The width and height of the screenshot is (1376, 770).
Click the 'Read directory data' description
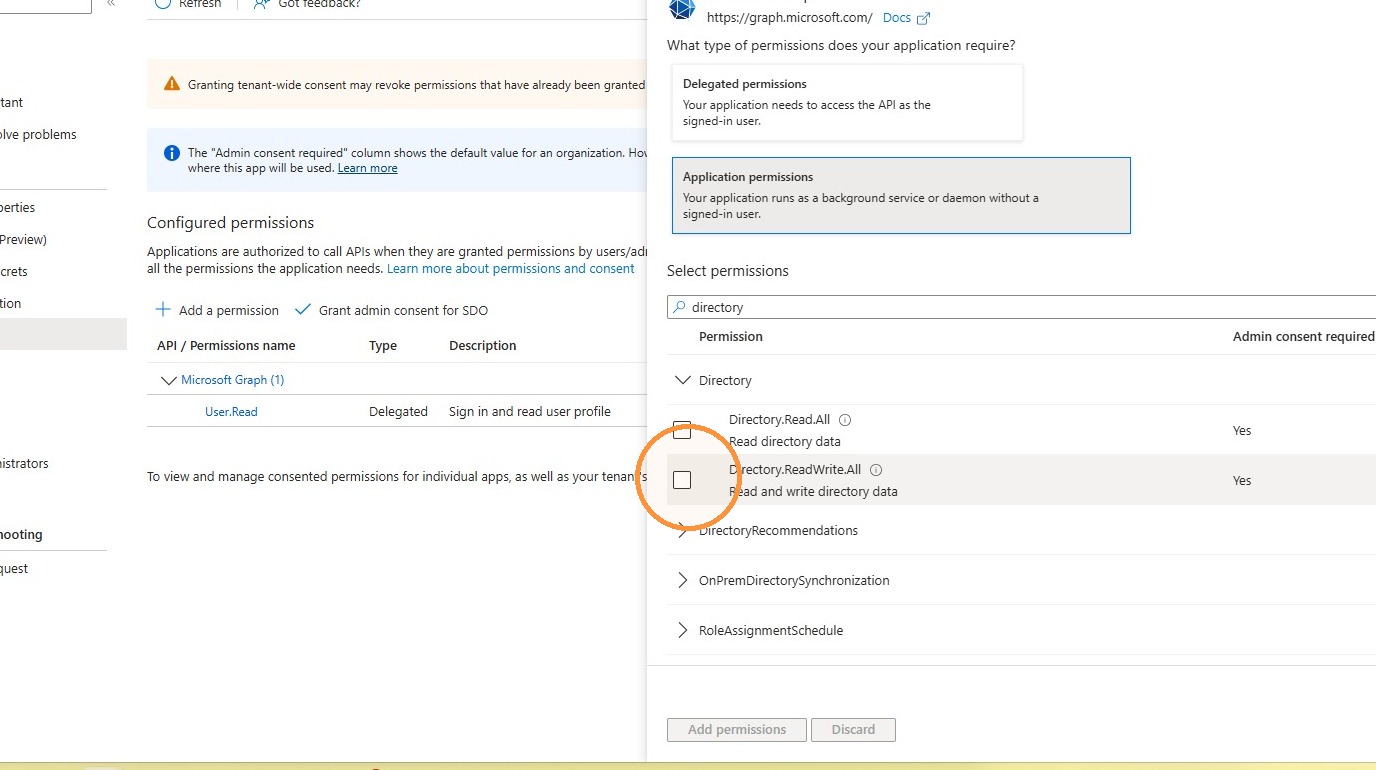(x=785, y=442)
